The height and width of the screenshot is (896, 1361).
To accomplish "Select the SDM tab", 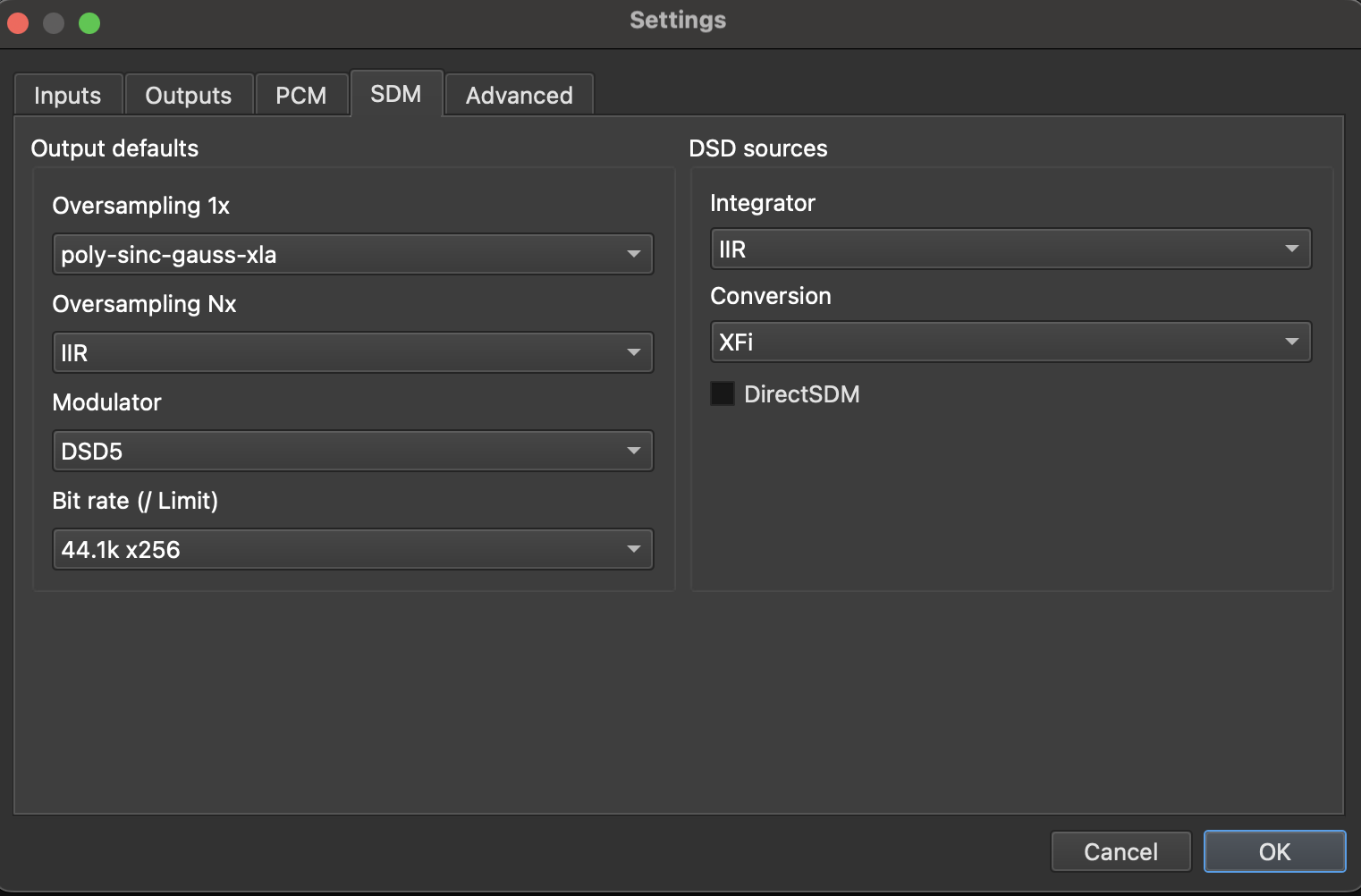I will [x=396, y=94].
